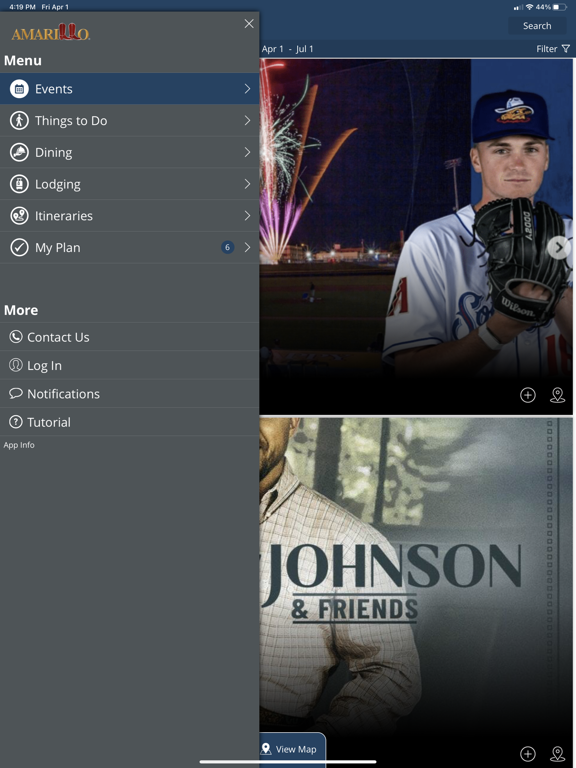576x768 pixels.
Task: Click the View Map button
Action: coord(292,749)
